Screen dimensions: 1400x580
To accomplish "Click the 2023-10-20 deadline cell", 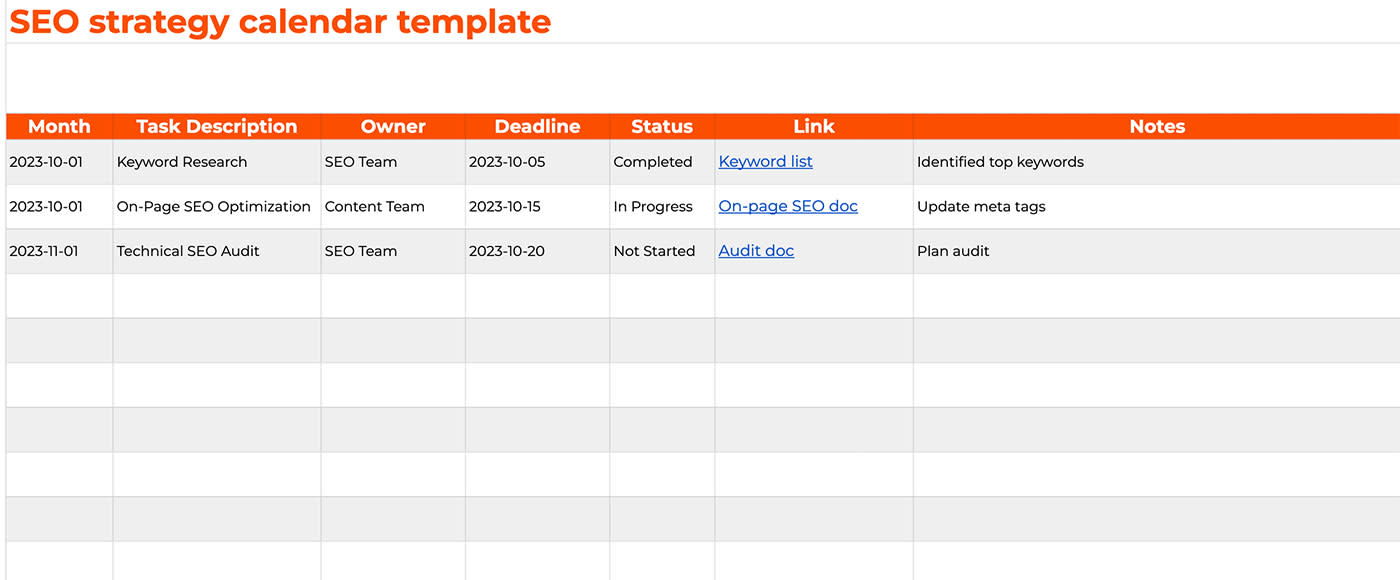I will pos(507,251).
